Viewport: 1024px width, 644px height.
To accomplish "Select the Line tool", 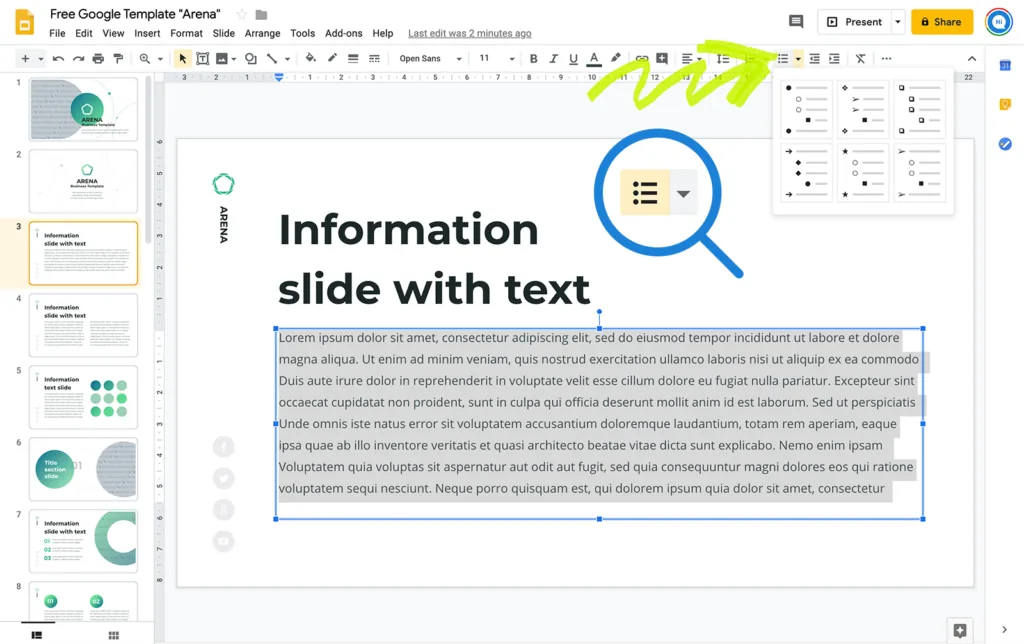I will click(x=272, y=59).
